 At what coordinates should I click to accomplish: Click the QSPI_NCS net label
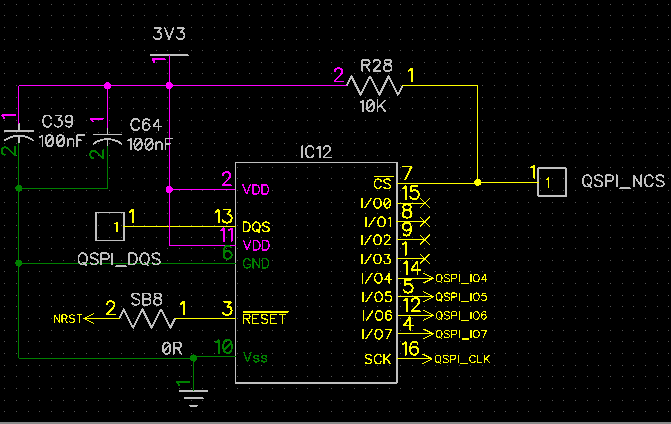tap(623, 181)
